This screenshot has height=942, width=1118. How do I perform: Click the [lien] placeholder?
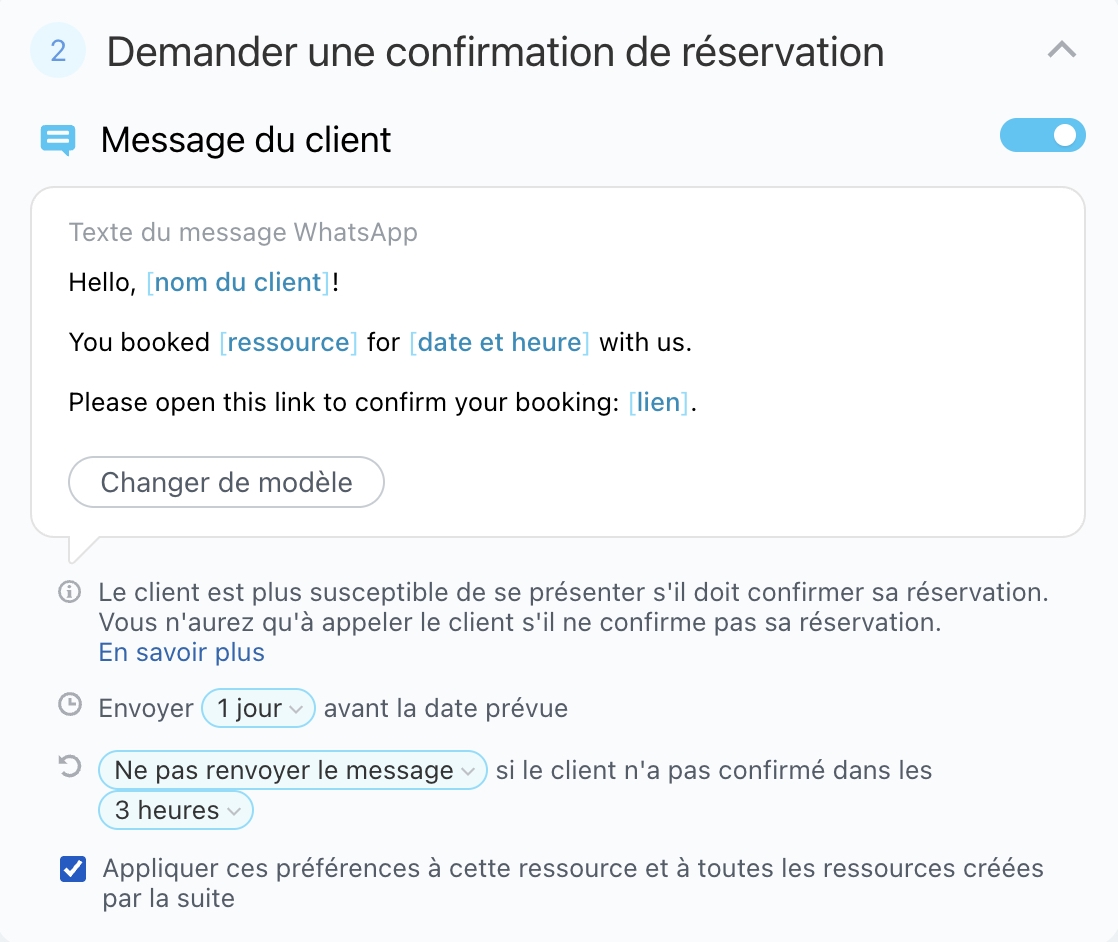pos(658,403)
